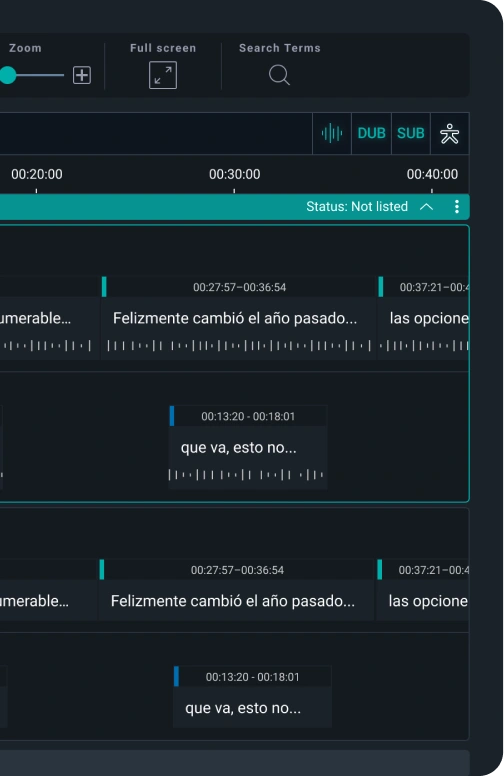Click the teal marker of the upper 00:27:57 segment
The image size is (504, 776).
pyautogui.click(x=104, y=287)
